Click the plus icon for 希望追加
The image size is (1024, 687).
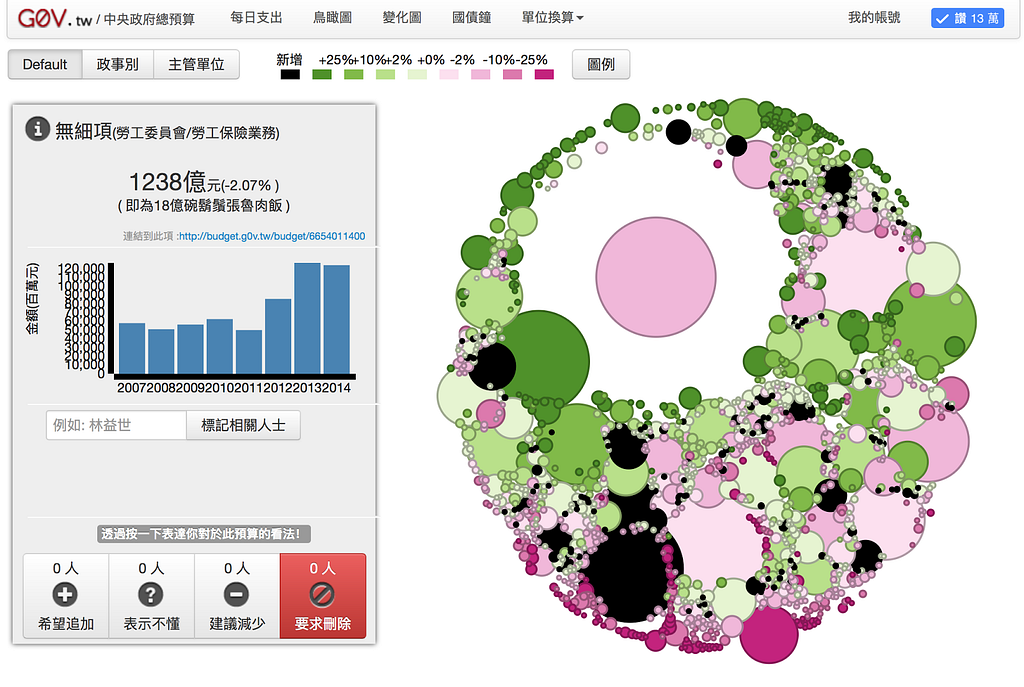pos(65,594)
